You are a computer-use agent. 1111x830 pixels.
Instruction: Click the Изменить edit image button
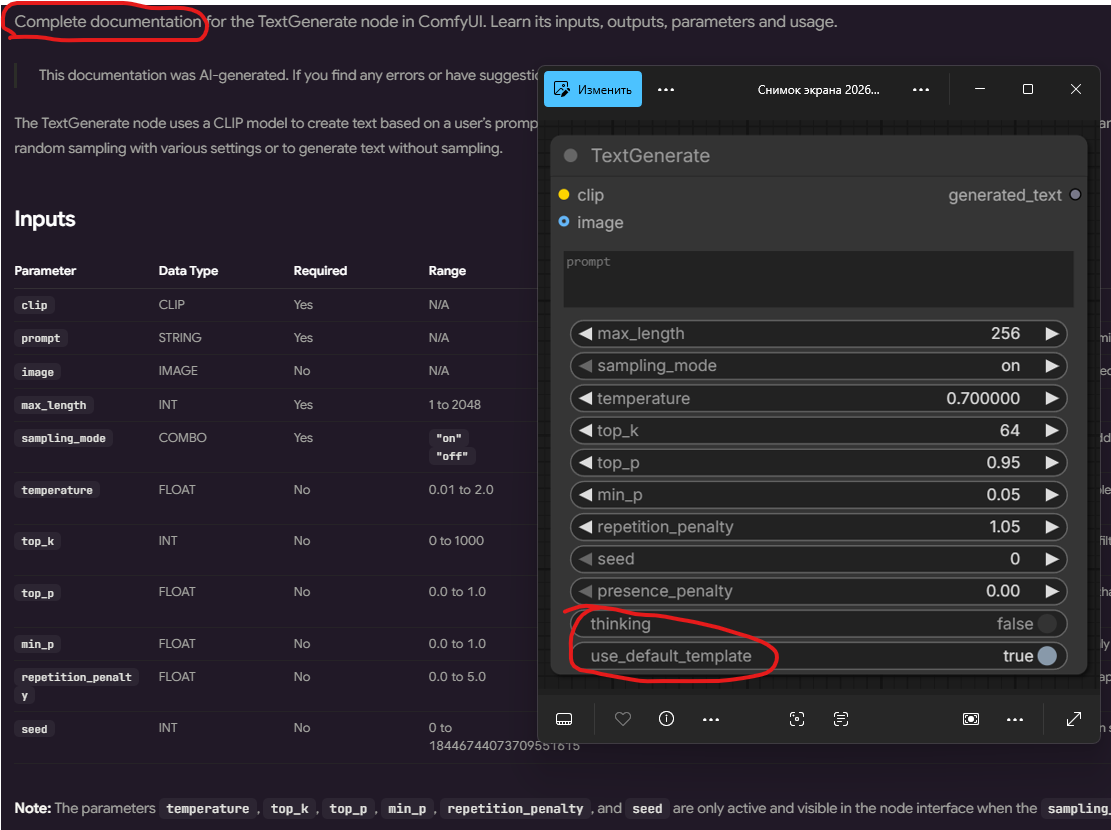click(x=593, y=89)
